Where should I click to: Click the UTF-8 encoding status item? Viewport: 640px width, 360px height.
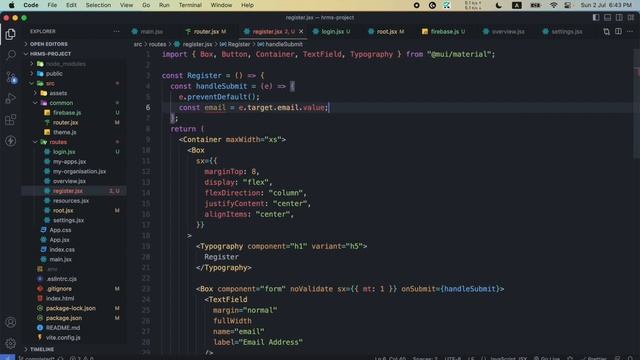click(x=452, y=358)
